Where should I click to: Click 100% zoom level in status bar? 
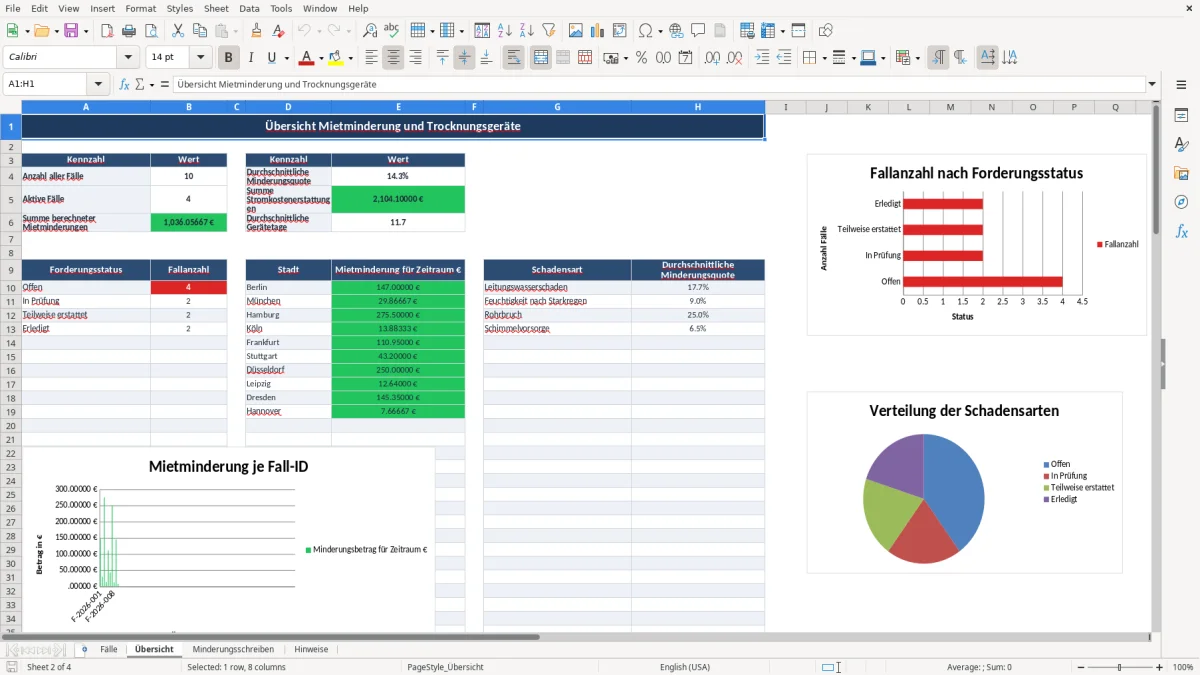pos(1183,667)
